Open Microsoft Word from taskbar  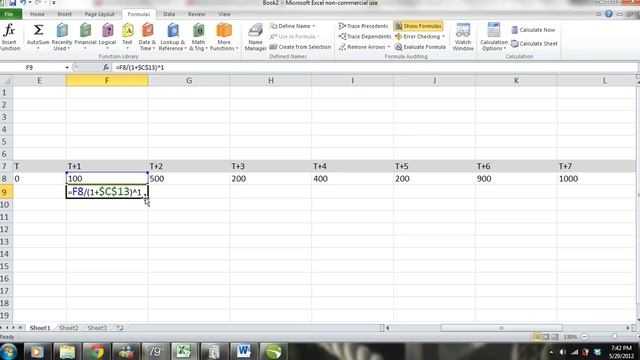click(243, 351)
